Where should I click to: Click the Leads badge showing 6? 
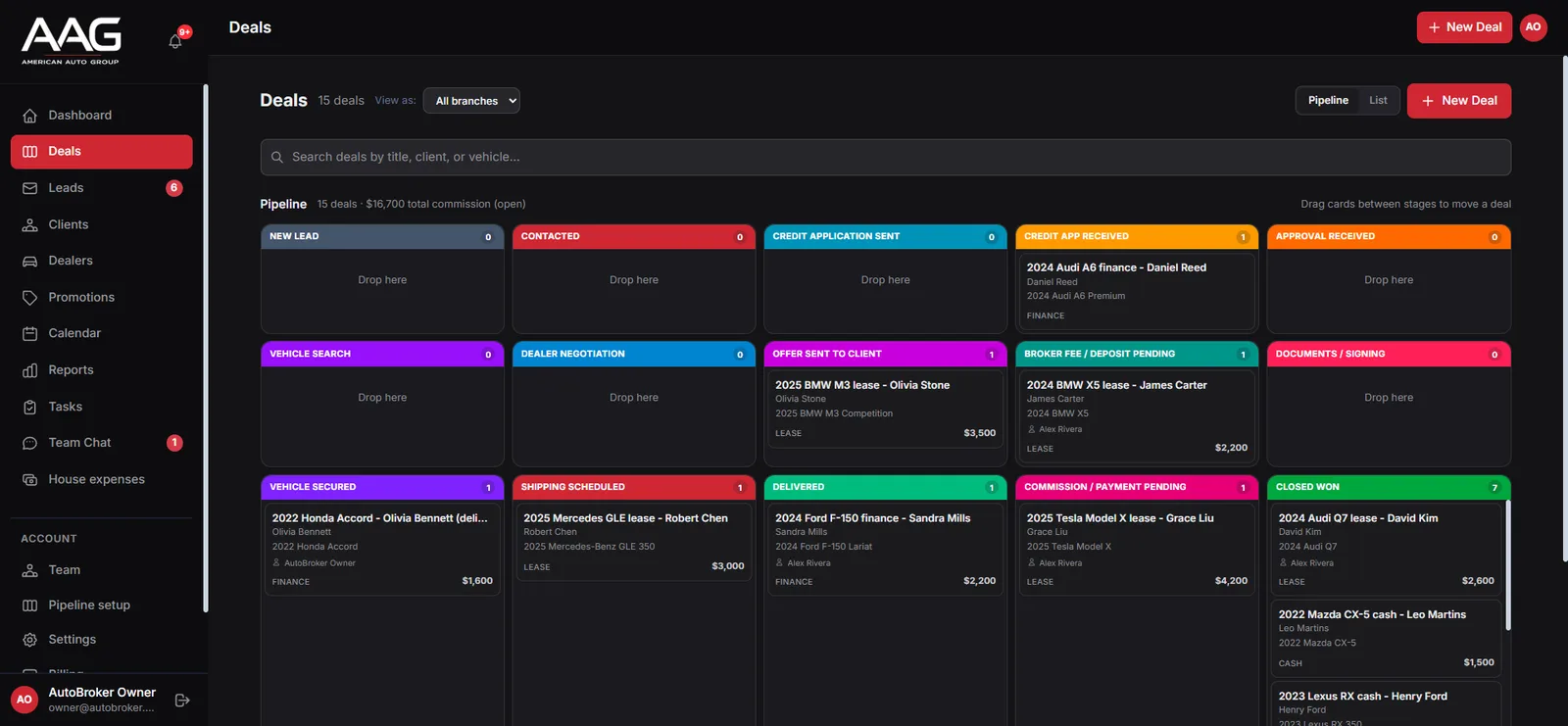[174, 188]
